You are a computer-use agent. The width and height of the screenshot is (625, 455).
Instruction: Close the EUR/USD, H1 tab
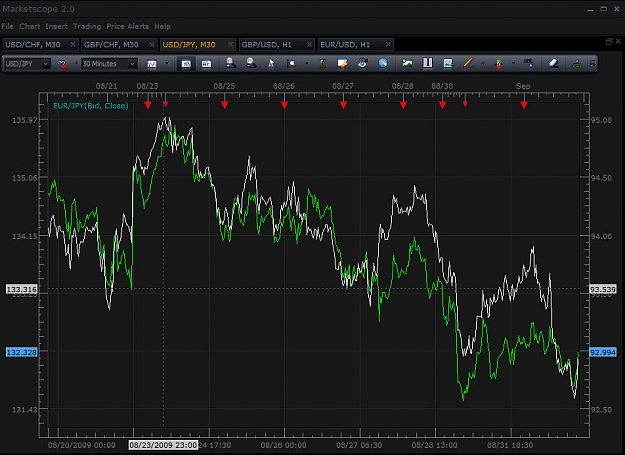pyautogui.click(x=388, y=45)
